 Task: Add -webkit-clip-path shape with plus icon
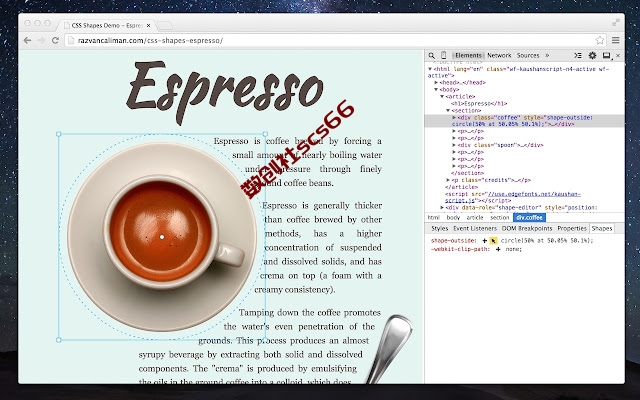click(x=498, y=249)
